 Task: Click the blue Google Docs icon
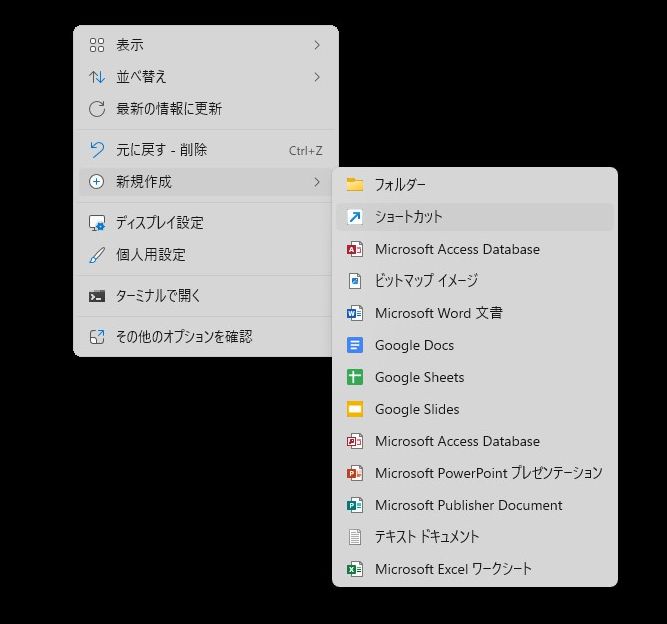354,345
